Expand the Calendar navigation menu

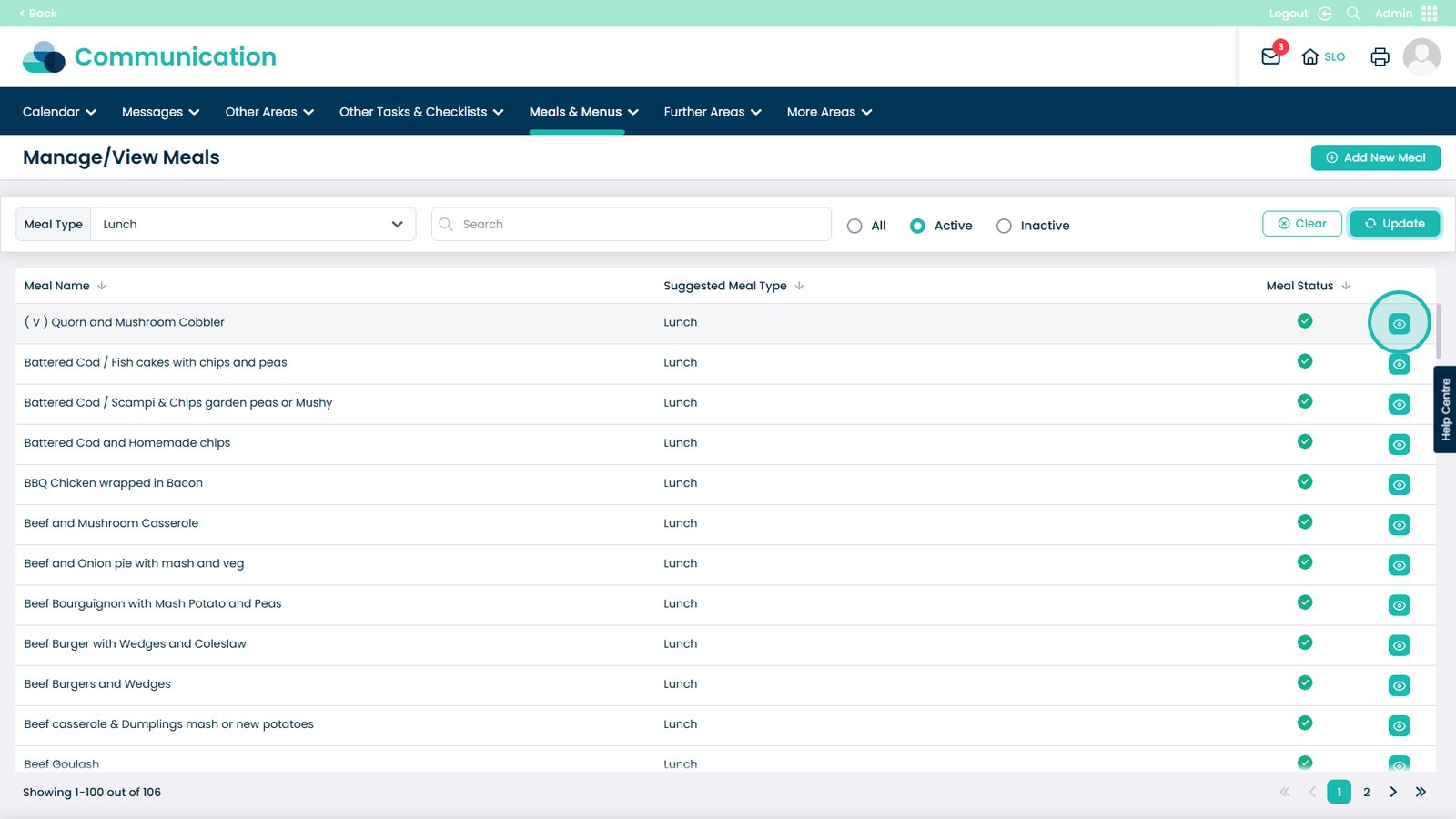click(59, 112)
